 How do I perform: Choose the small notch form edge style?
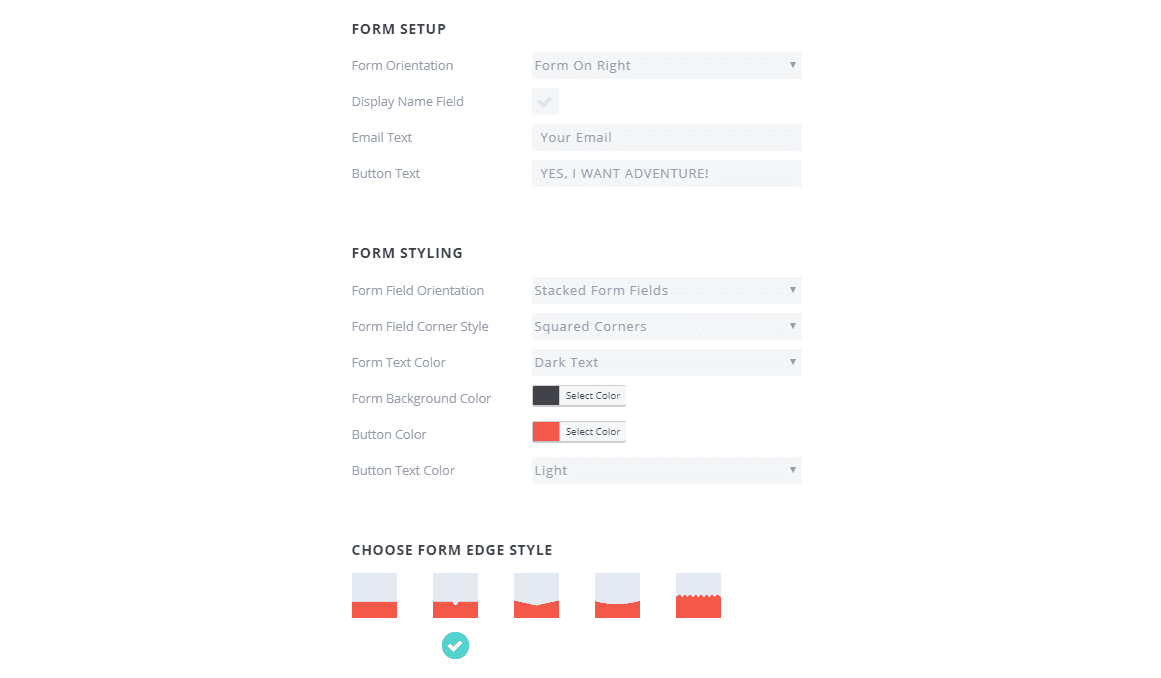tap(455, 595)
